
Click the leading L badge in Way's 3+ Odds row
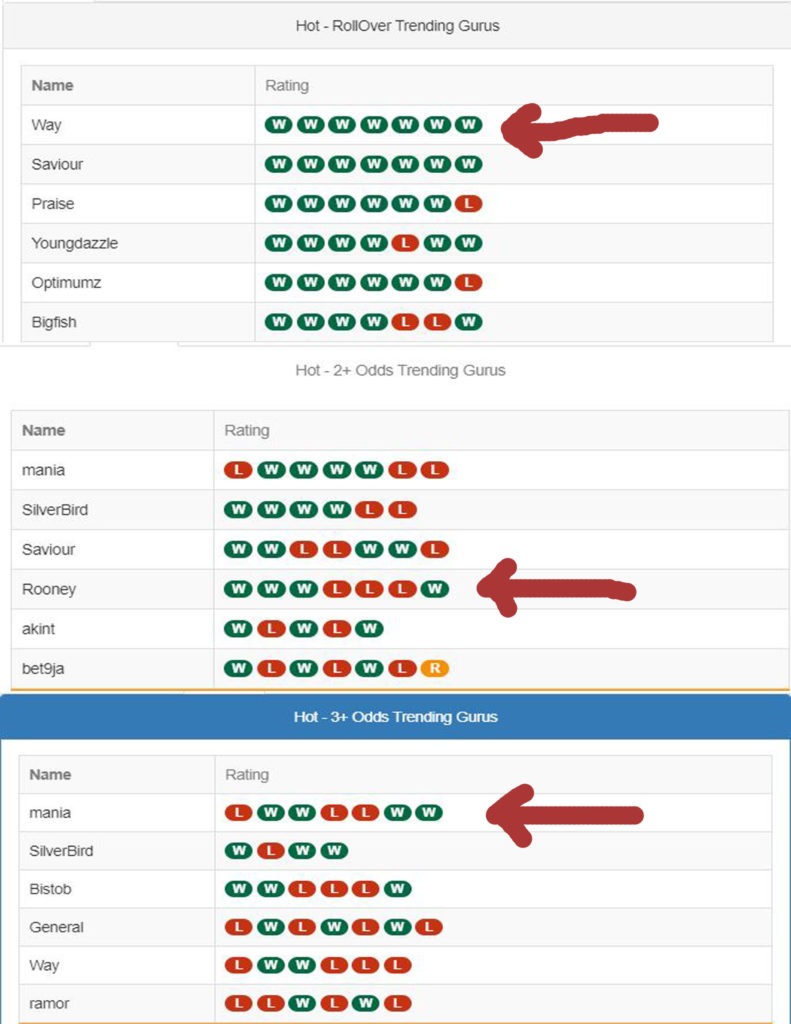coord(238,965)
